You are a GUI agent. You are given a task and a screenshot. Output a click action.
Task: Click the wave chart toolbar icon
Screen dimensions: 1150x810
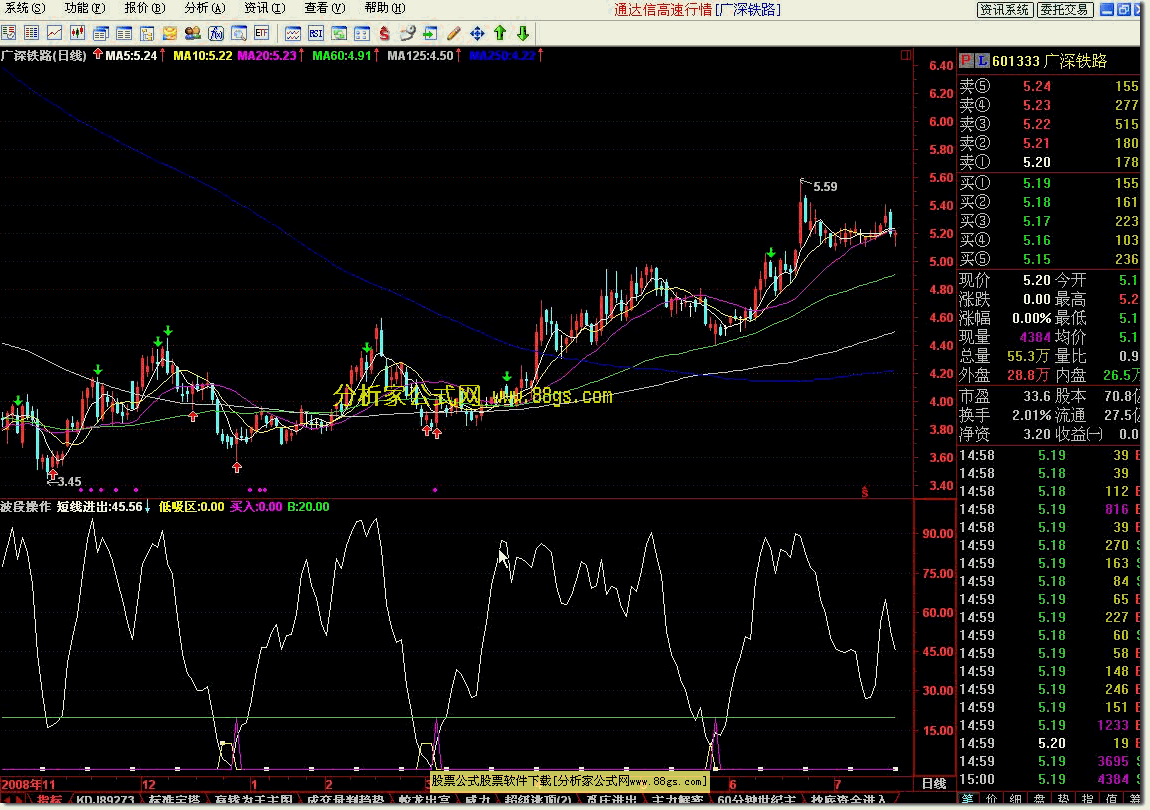(x=293, y=33)
